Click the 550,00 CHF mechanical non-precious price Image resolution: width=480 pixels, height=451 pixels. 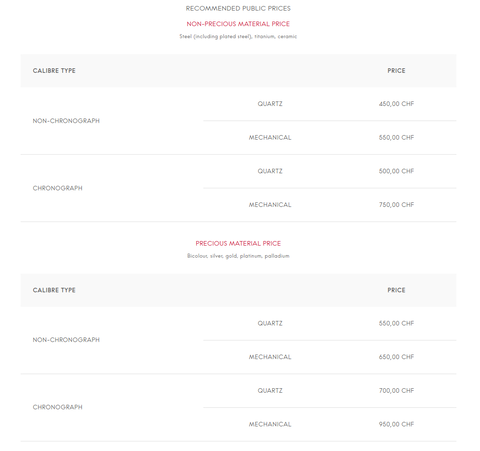point(396,137)
